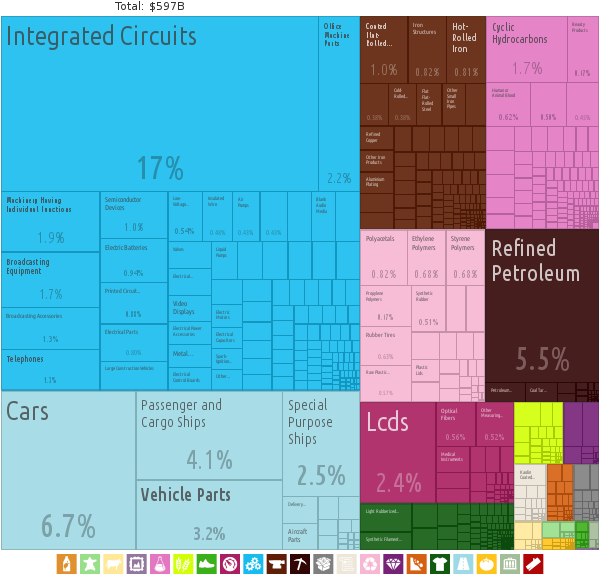Viewport: 600px width, 574px height.
Task: Select the orange Stone and Glass legend icon
Action: coord(417,564)
